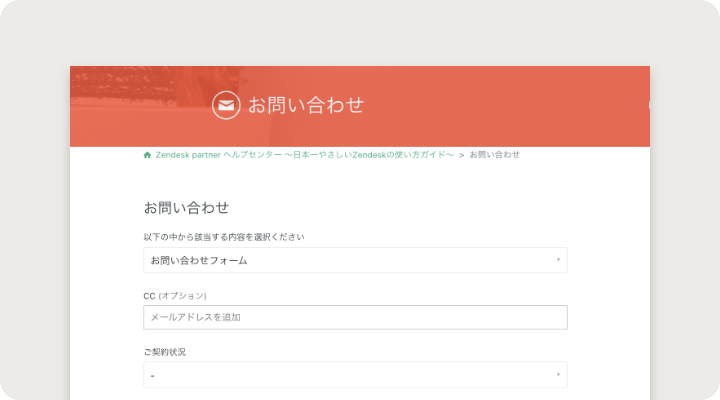Viewport: 720px width, 400px height.
Task: Click the dash value in ご契約状況 selector
Action: tap(152, 375)
